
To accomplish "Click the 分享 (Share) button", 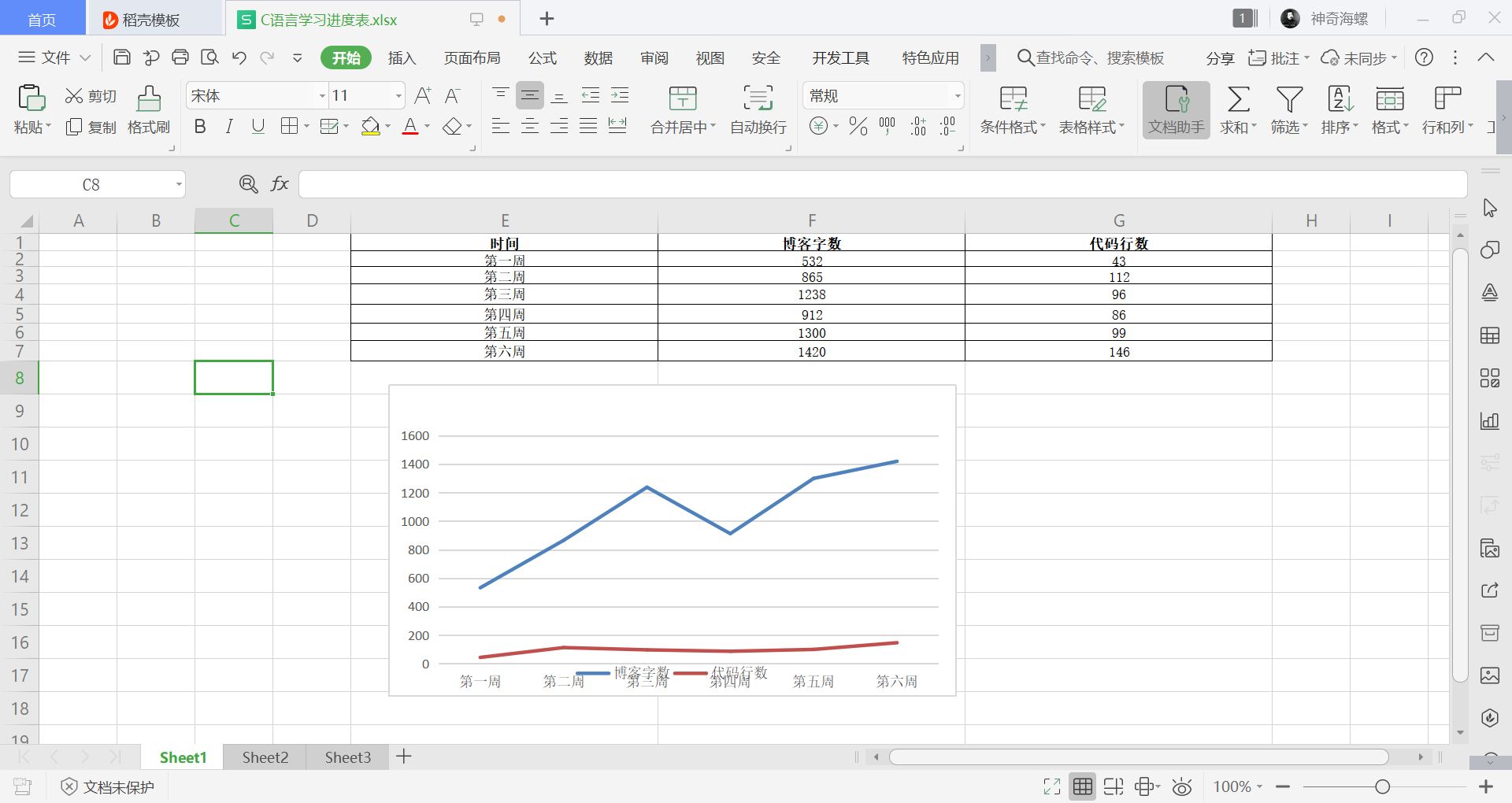I will click(x=1220, y=58).
